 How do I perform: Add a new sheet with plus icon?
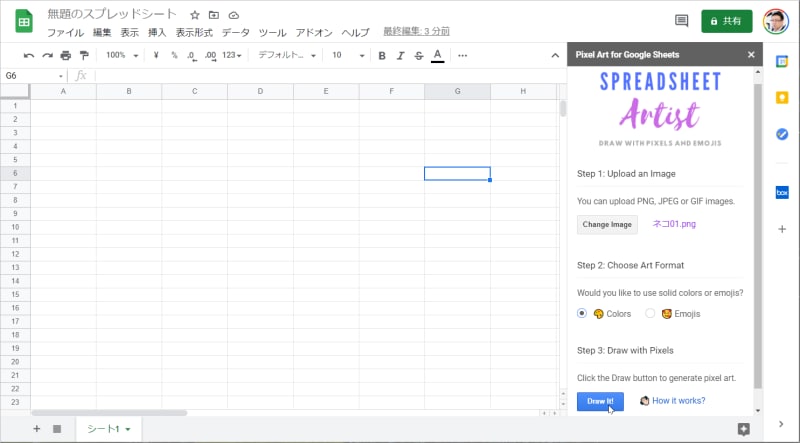coord(37,429)
